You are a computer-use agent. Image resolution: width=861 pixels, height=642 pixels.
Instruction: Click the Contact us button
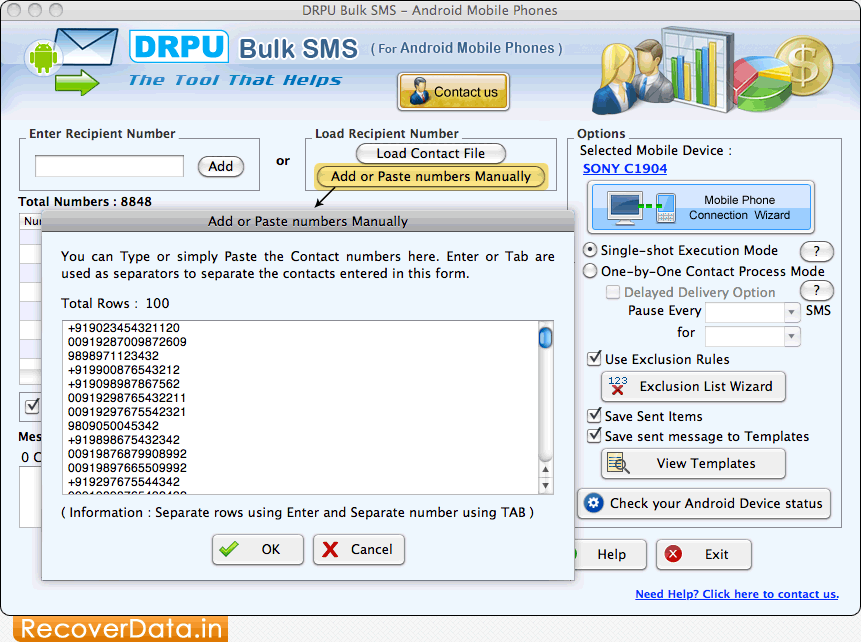tap(453, 92)
